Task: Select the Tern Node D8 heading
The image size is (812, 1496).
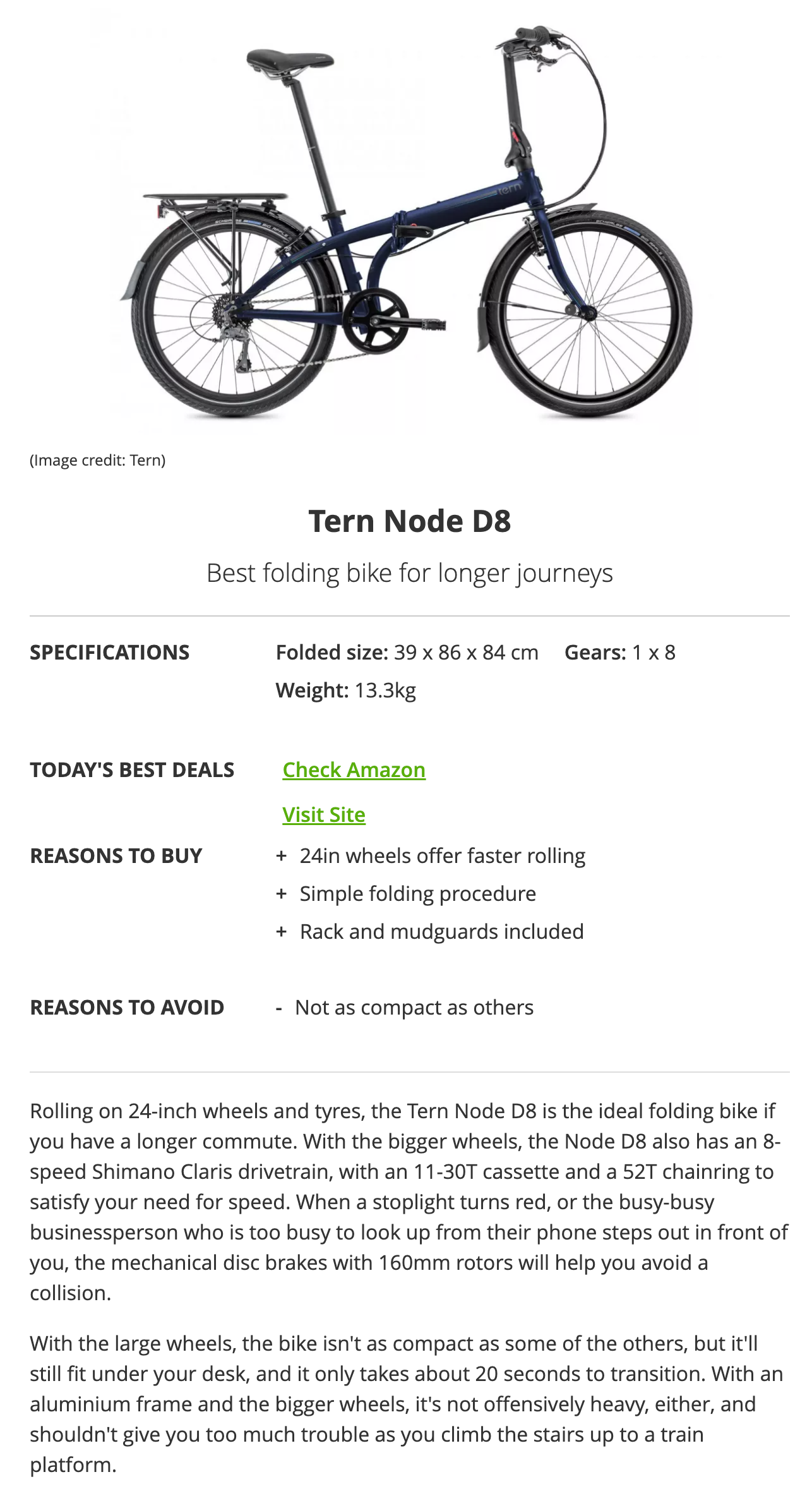Action: (x=406, y=521)
